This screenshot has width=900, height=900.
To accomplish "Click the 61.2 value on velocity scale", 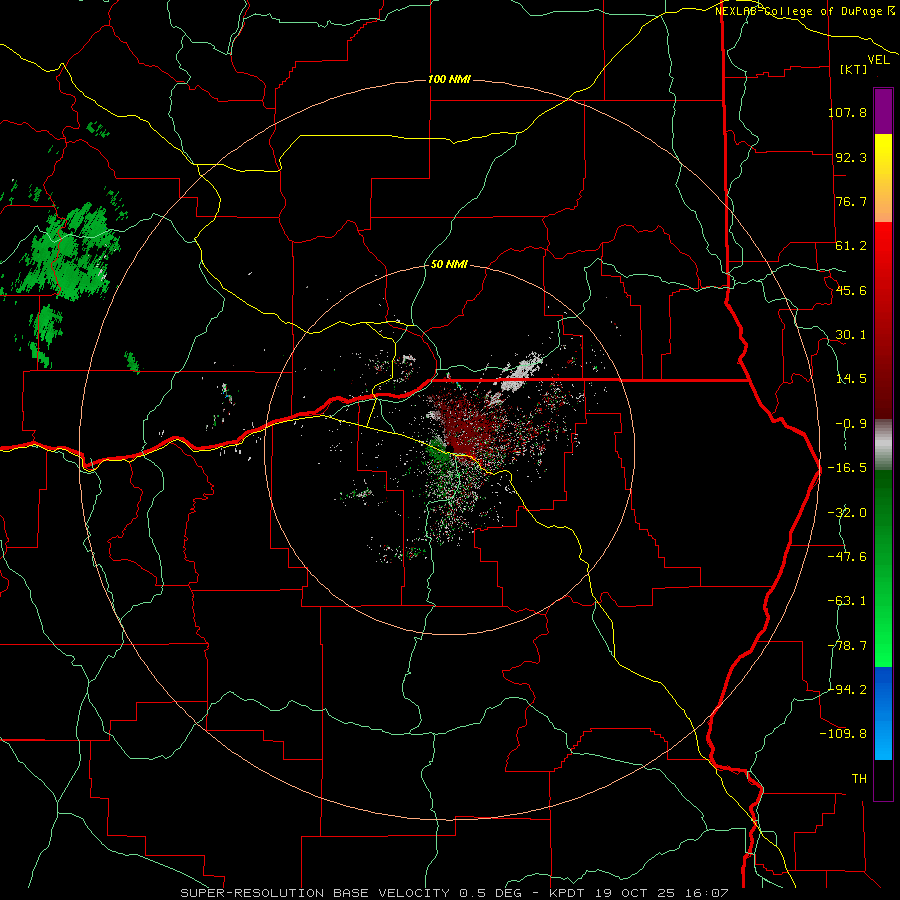I will 851,246.
